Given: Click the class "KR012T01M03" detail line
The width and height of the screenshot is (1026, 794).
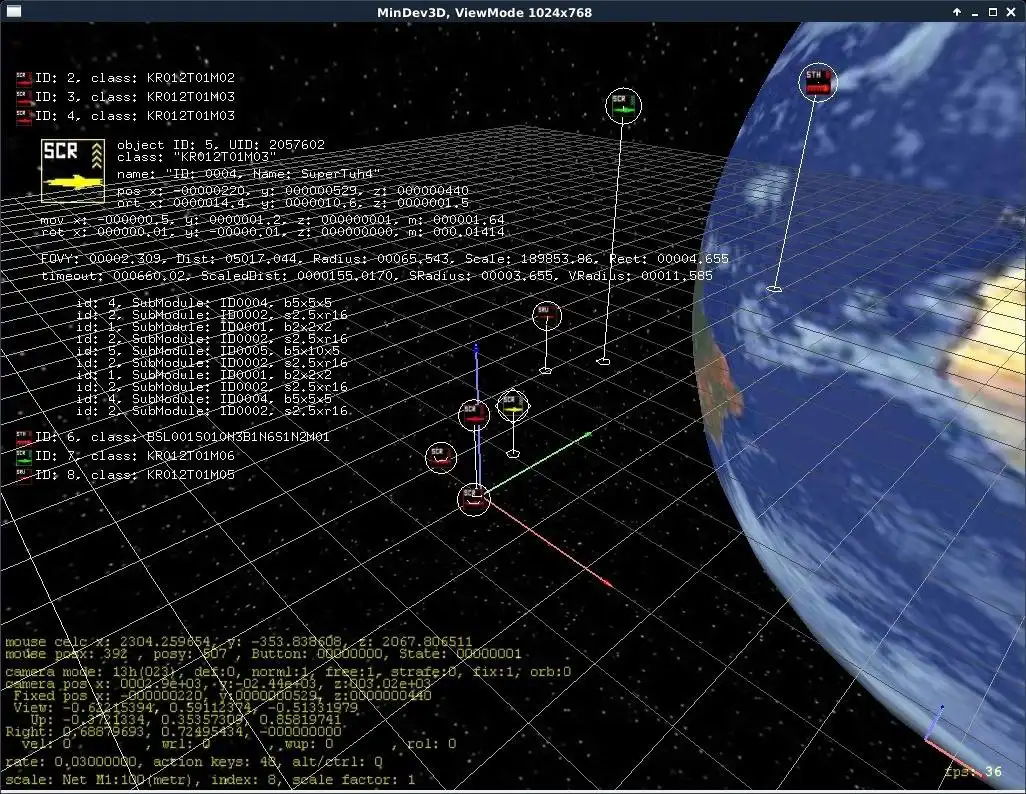Looking at the screenshot, I should click(196, 157).
